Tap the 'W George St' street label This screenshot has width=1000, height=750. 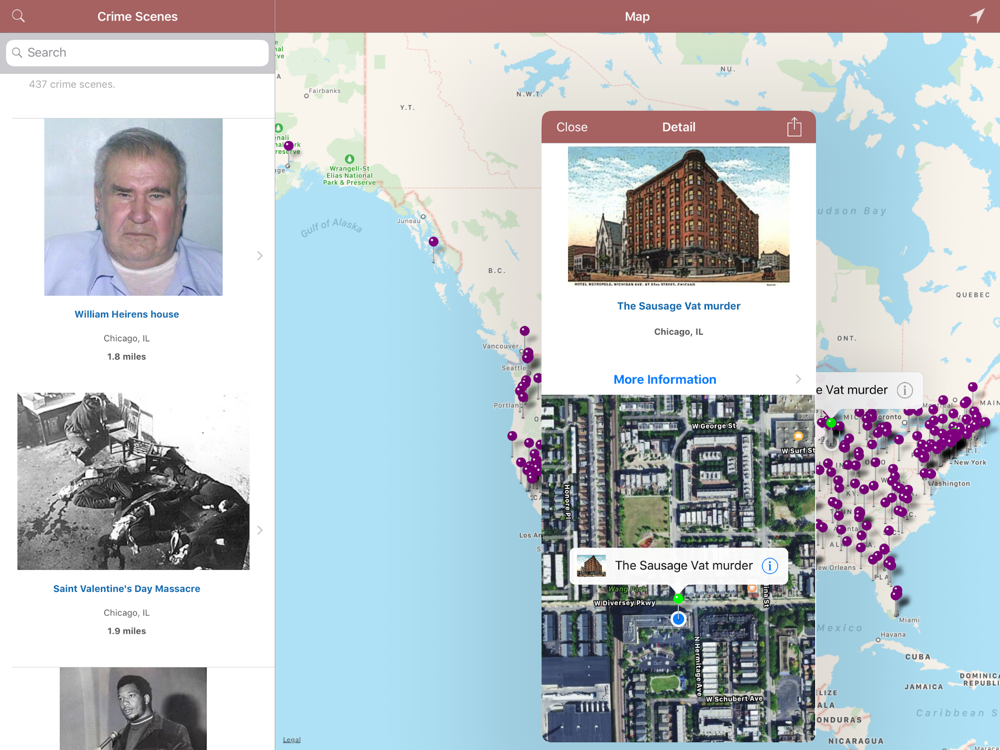[x=714, y=425]
